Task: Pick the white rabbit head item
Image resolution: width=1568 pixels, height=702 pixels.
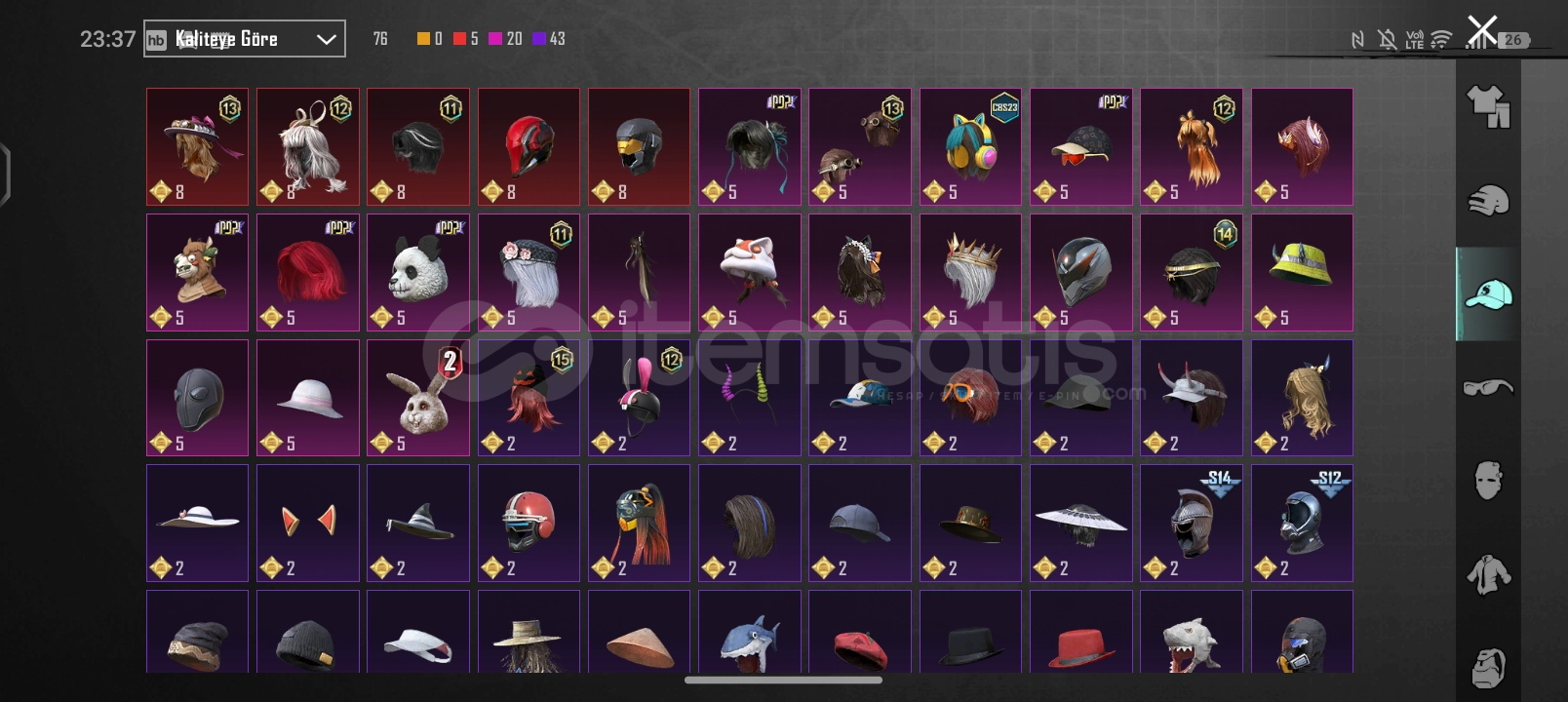Action: (x=418, y=398)
